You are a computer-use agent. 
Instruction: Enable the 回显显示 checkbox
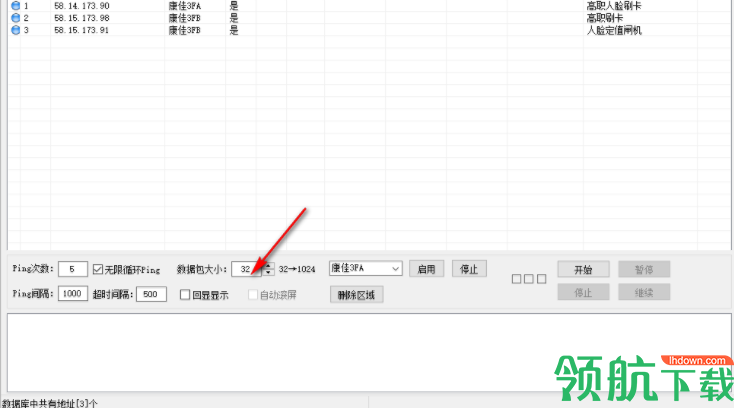pos(185,295)
